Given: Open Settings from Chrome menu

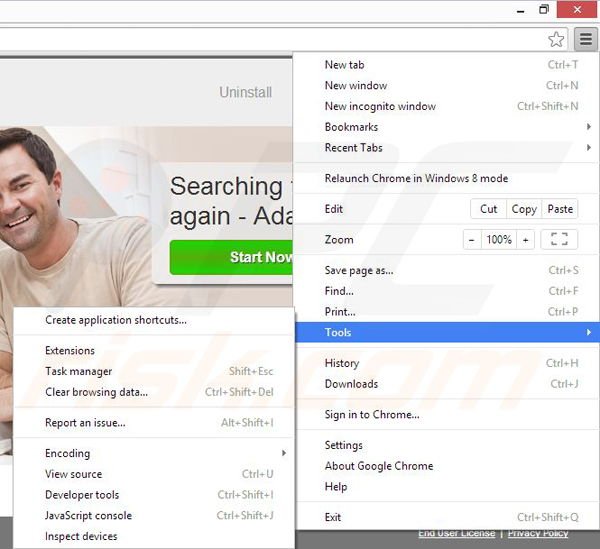Looking at the screenshot, I should (x=446, y=445).
